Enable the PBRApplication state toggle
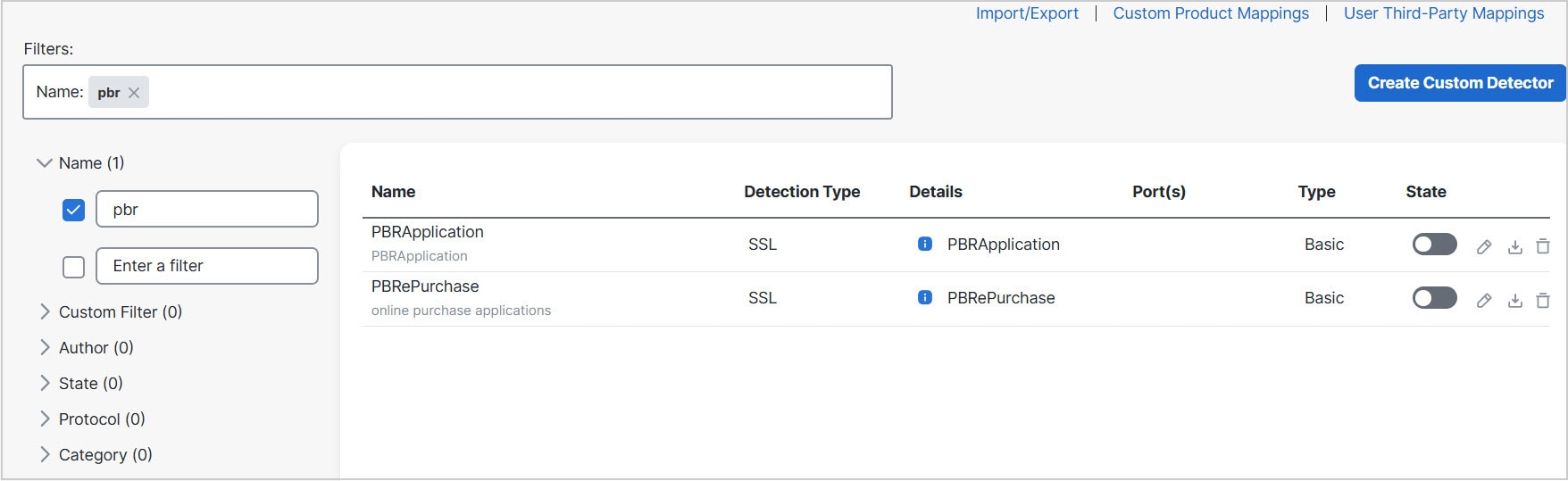Image resolution: width=1568 pixels, height=481 pixels. [x=1434, y=244]
